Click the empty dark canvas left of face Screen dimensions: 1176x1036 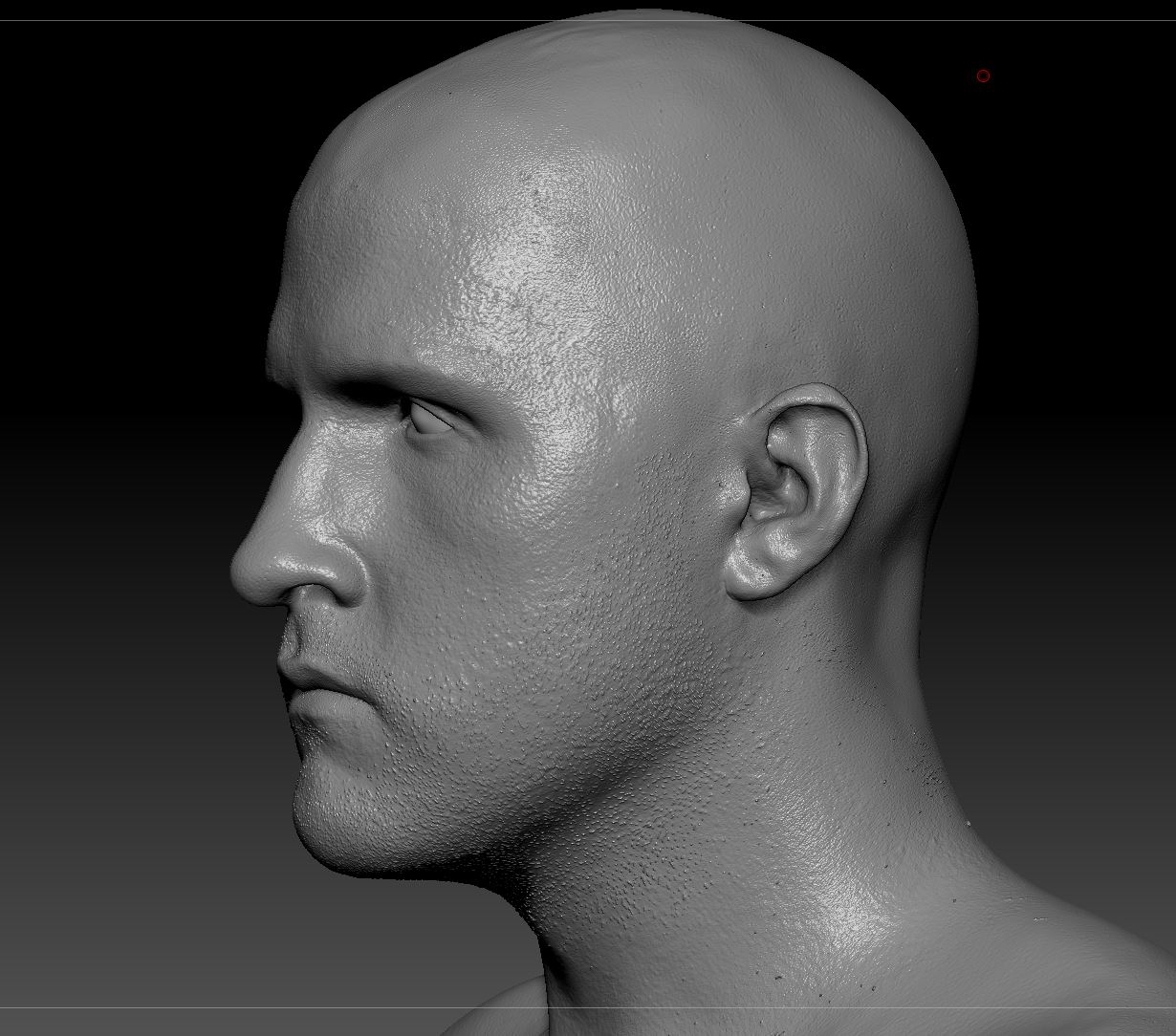[x=115, y=516]
